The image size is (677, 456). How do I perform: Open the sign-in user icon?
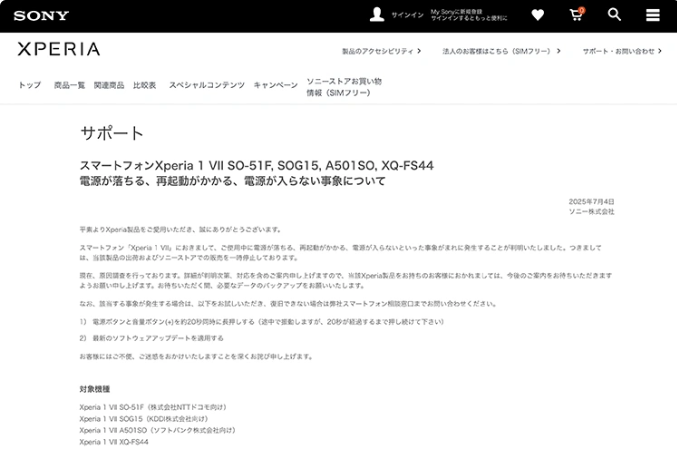tap(377, 15)
